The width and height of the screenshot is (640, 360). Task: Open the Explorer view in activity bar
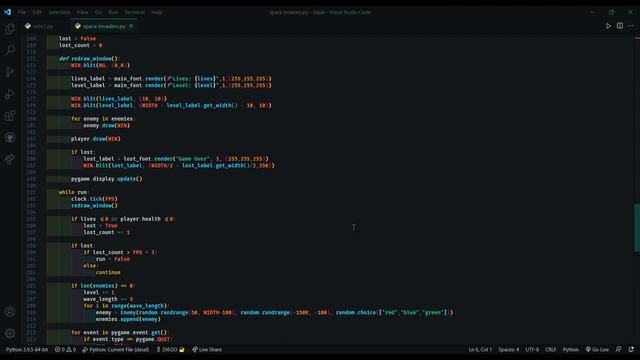tap(10, 28)
